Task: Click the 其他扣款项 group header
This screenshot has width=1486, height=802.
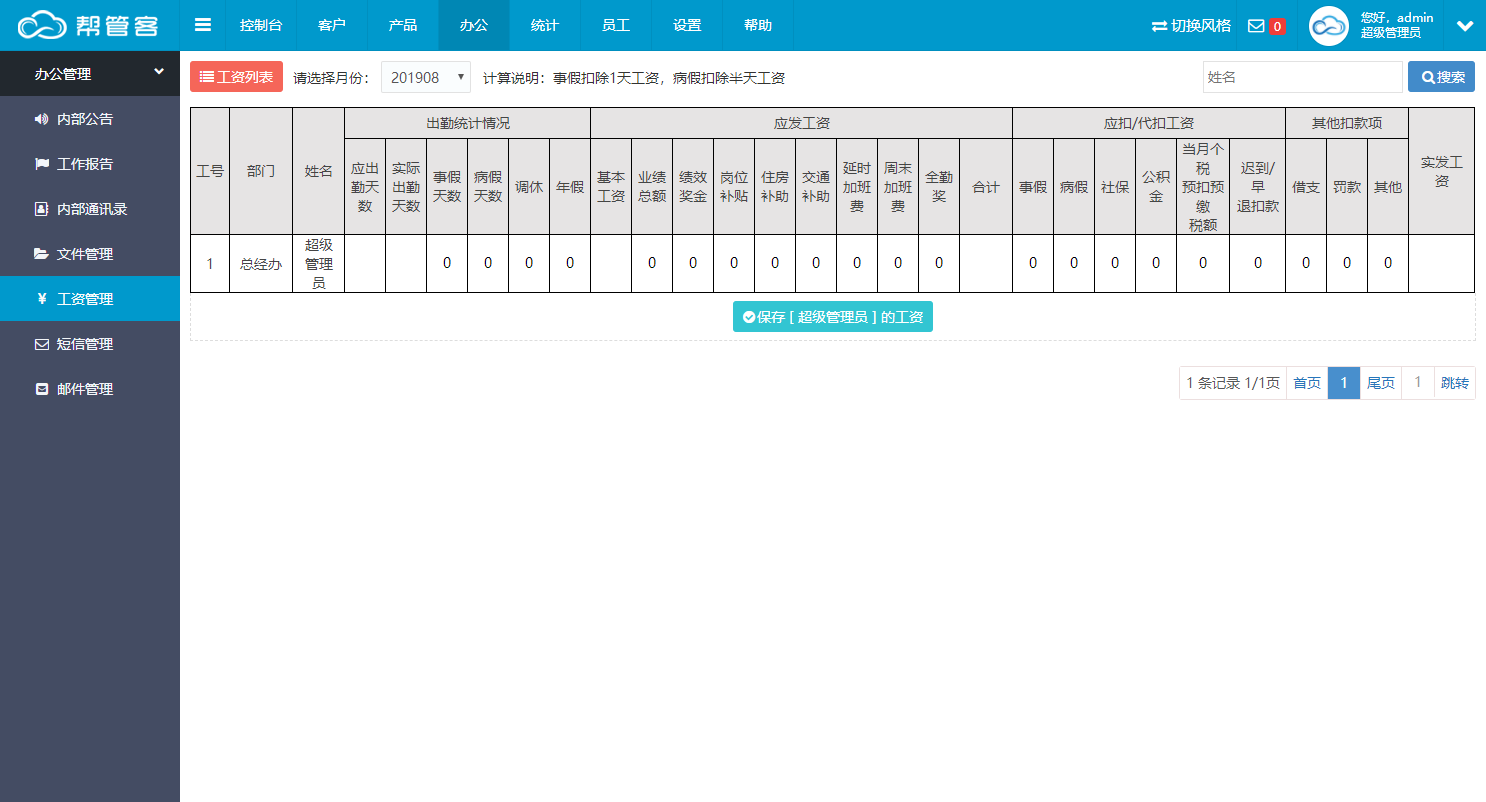Action: click(1347, 123)
